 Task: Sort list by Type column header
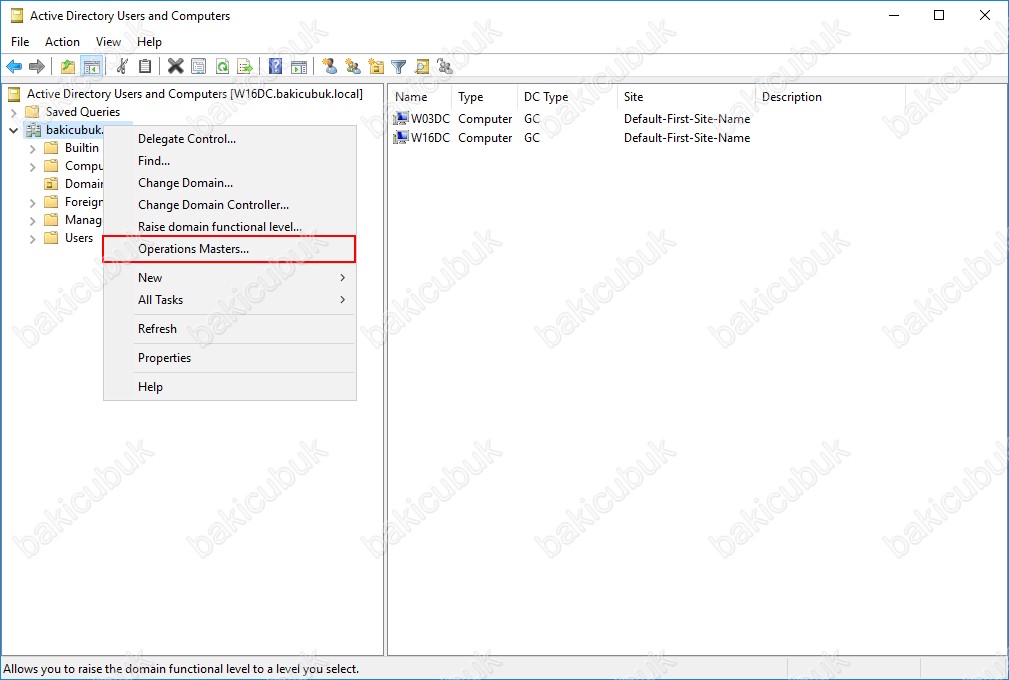[484, 96]
